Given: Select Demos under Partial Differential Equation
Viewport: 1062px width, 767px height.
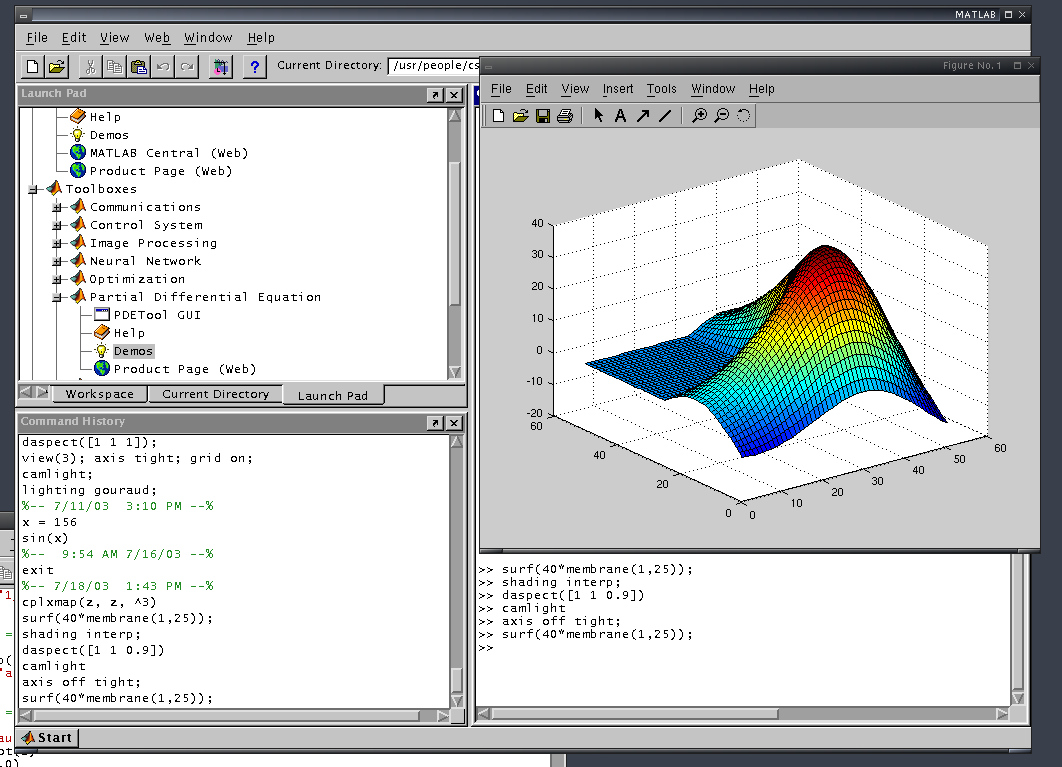Looking at the screenshot, I should point(133,351).
